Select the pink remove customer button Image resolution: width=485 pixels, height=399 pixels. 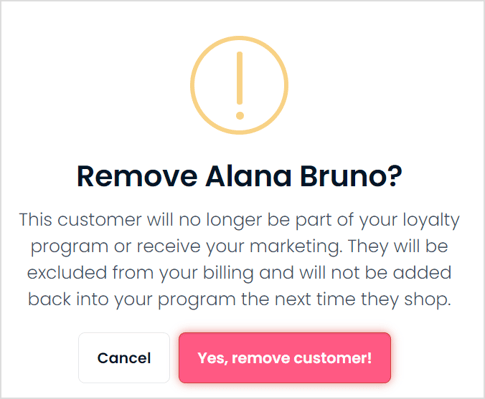285,358
